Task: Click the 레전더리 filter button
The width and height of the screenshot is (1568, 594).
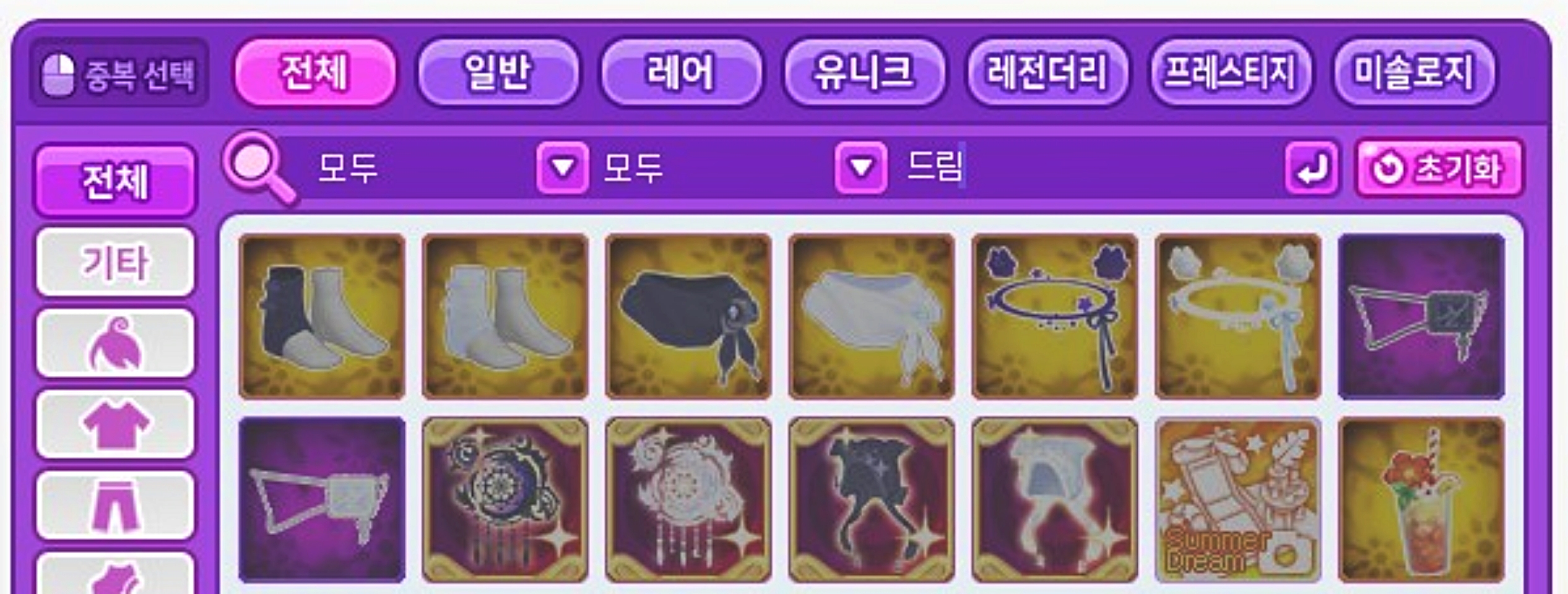Action: tap(1047, 72)
